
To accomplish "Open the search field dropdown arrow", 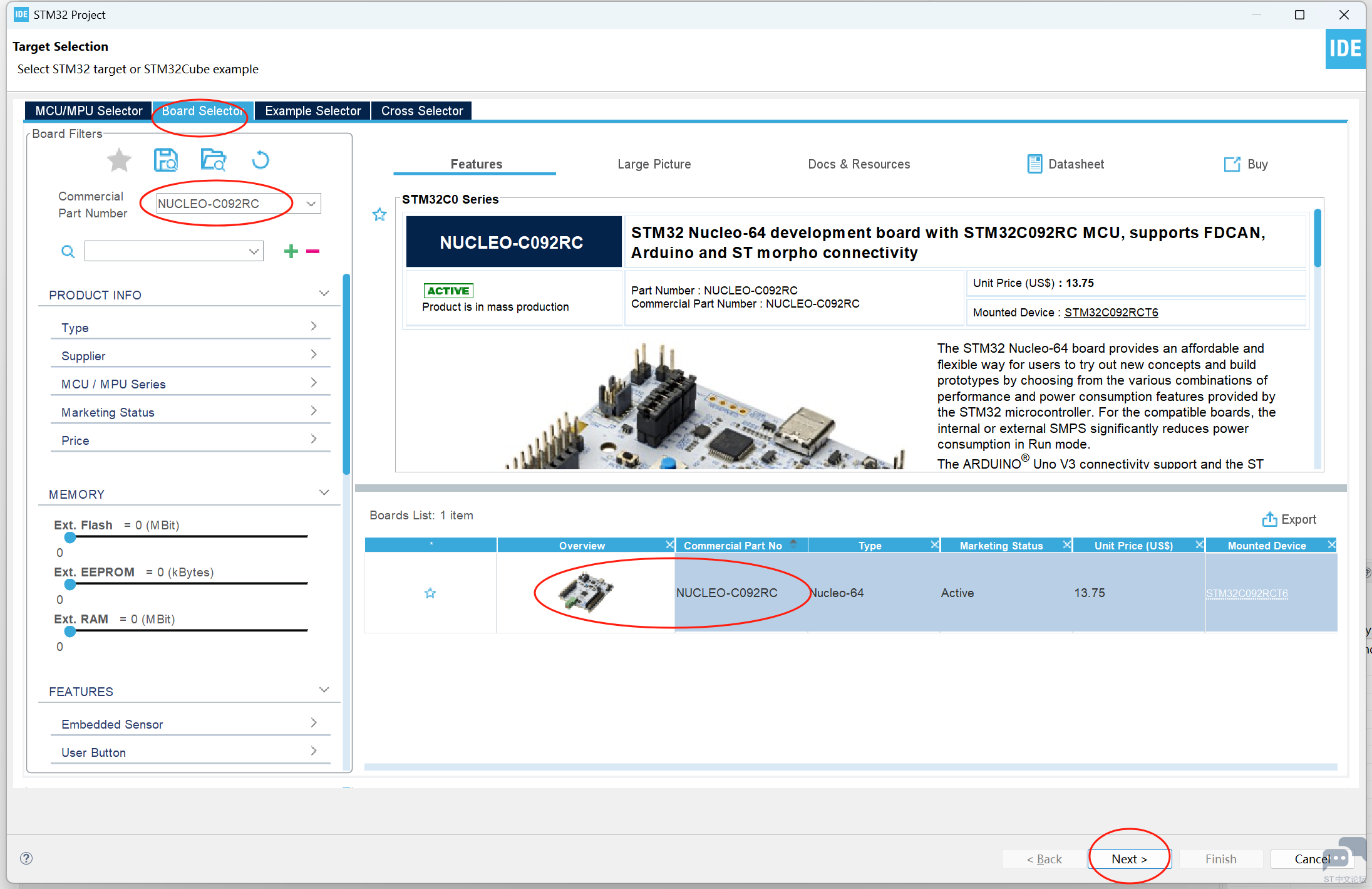I will tap(254, 251).
